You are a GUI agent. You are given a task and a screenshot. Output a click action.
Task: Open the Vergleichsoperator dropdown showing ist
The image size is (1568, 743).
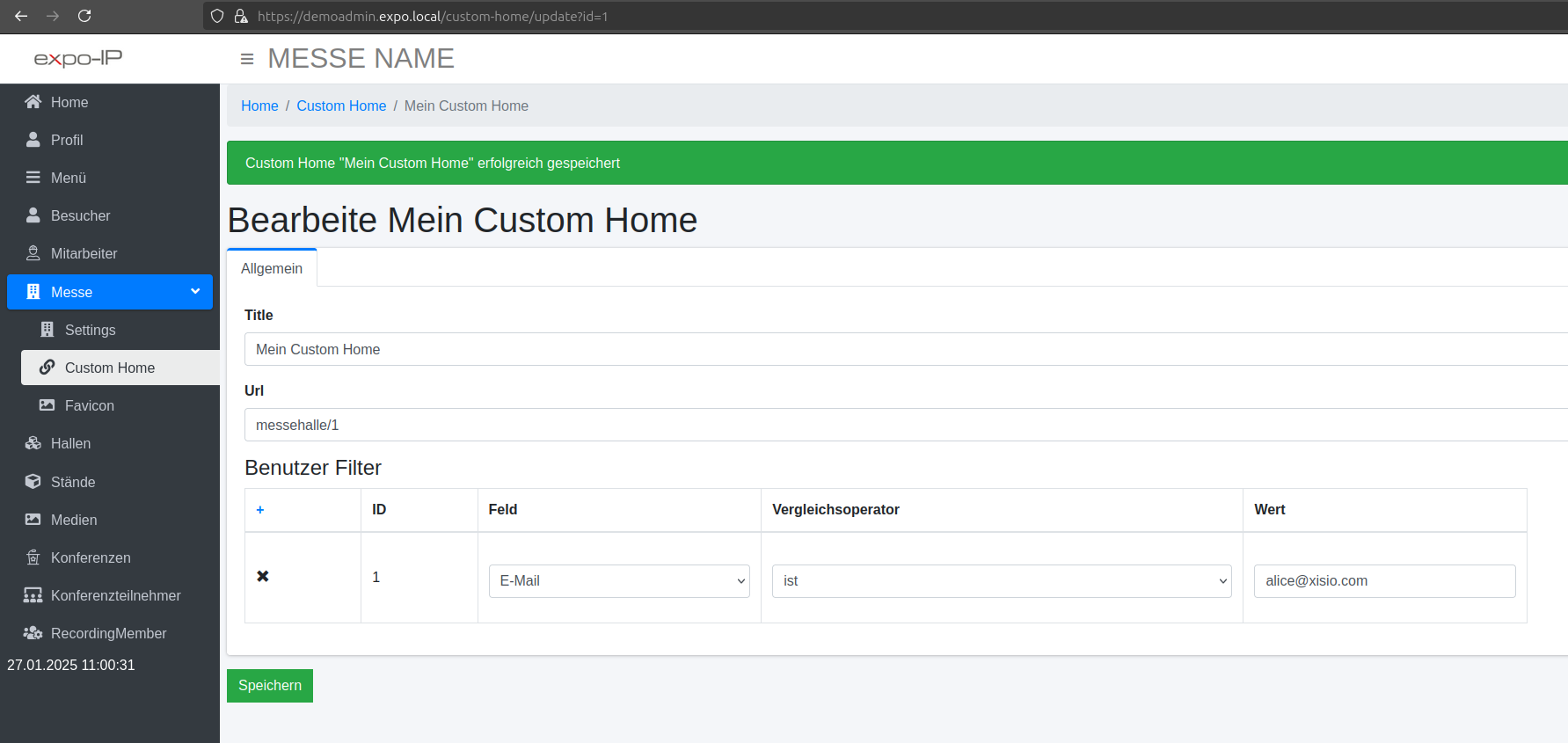(1001, 581)
